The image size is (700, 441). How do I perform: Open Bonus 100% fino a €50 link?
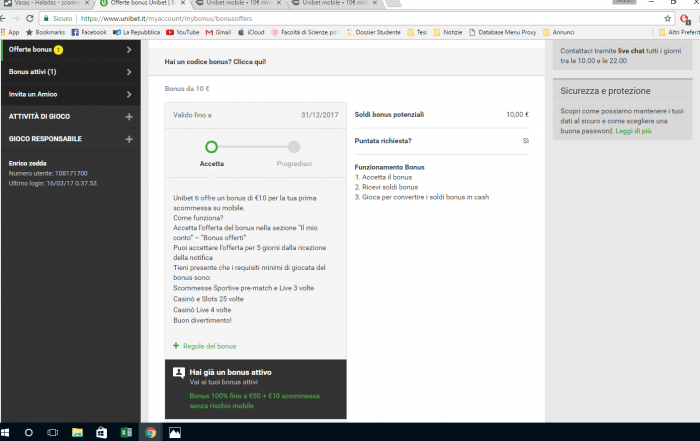pyautogui.click(x=254, y=401)
